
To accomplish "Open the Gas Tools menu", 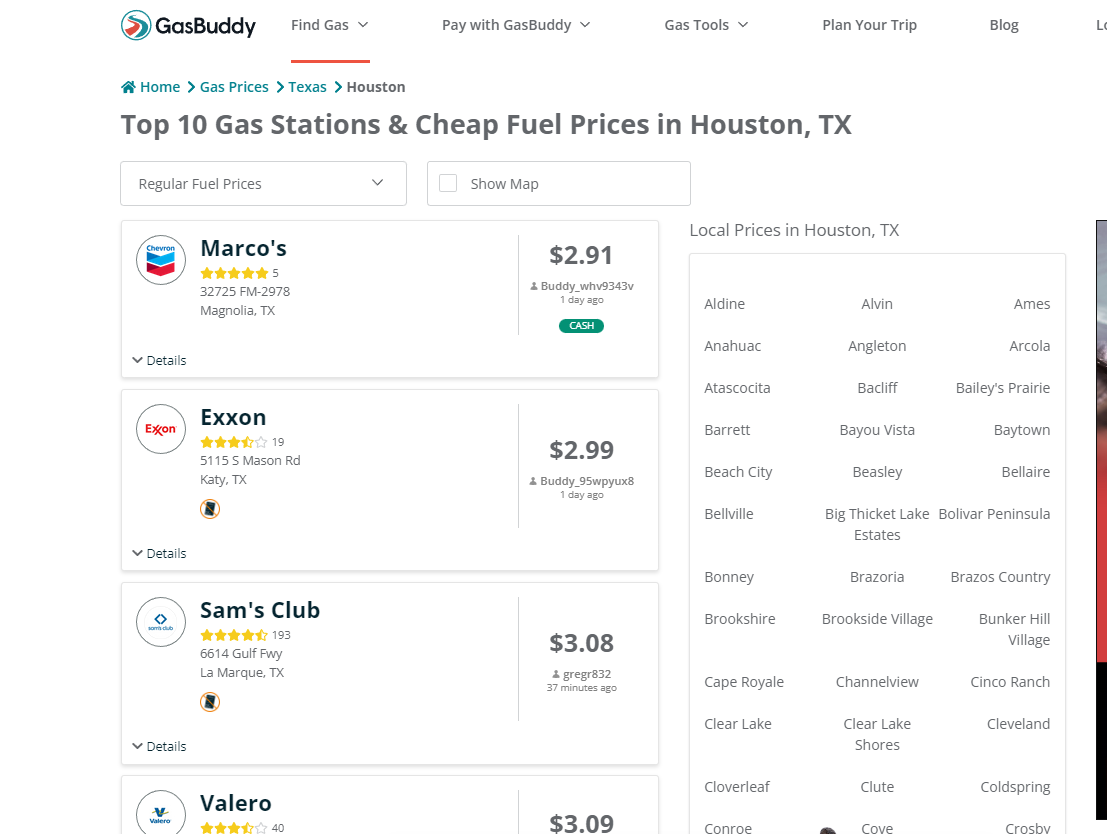I will tap(706, 25).
